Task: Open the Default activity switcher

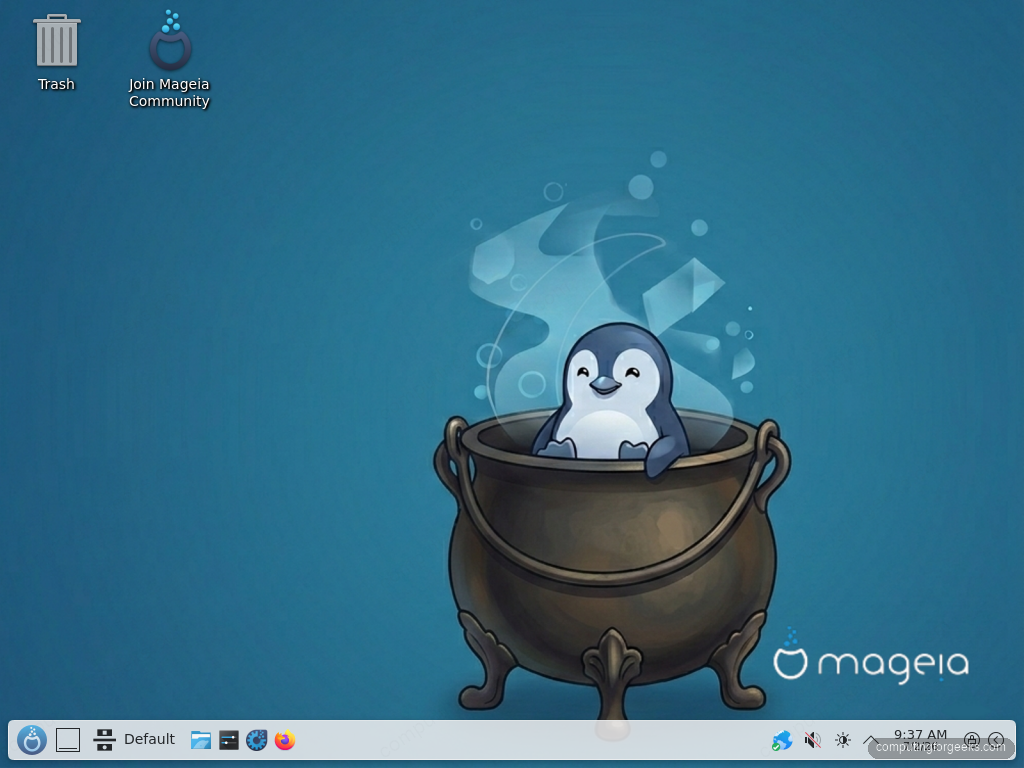Action: tap(135, 740)
